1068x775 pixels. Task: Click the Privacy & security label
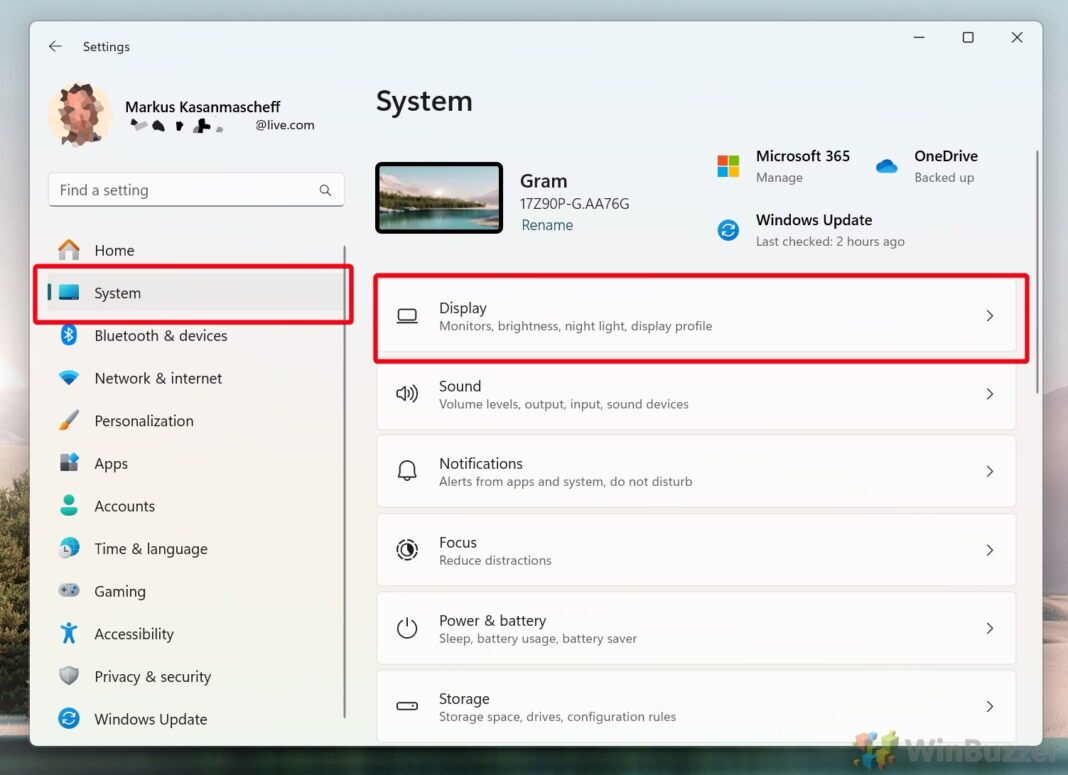[153, 676]
